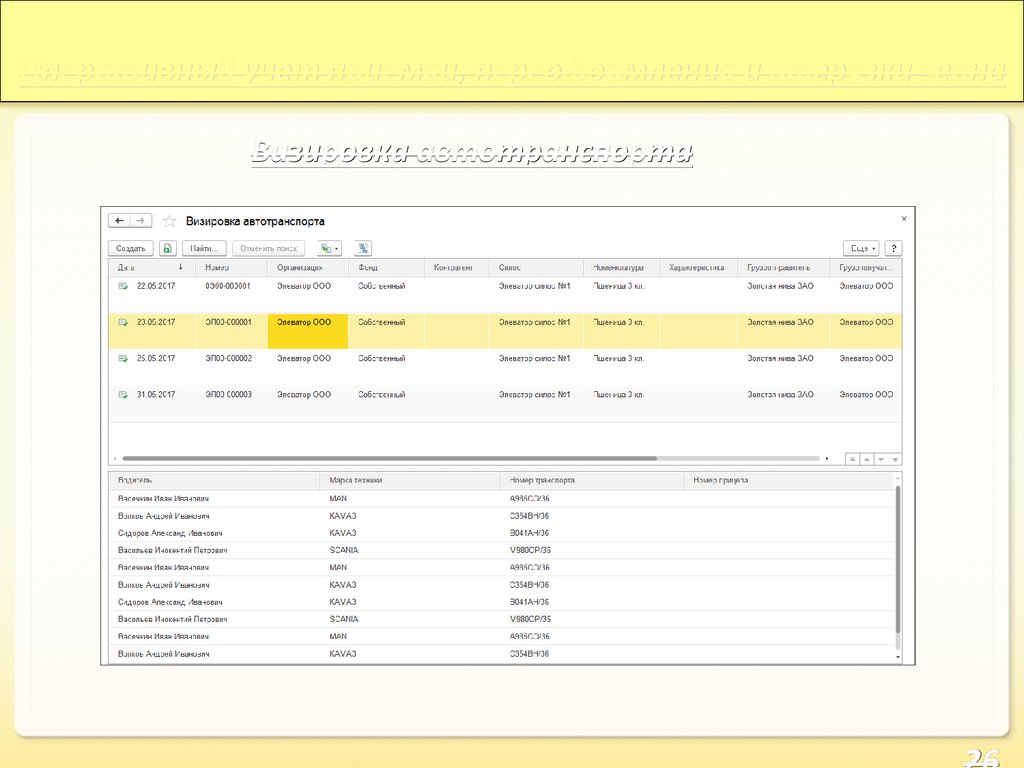The image size is (1024, 768).
Task: Click vertical scrollbar of the drivers table
Action: 898,560
